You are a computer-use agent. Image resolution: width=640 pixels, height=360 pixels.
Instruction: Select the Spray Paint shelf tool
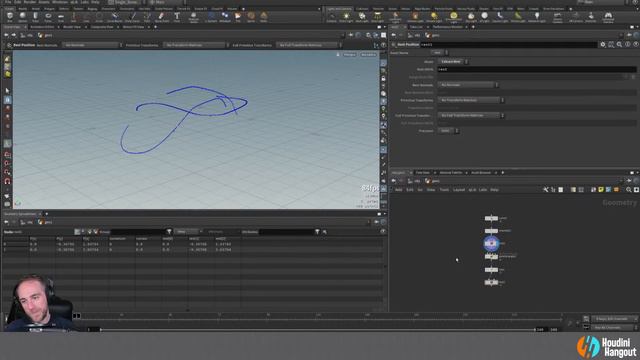coord(162,17)
